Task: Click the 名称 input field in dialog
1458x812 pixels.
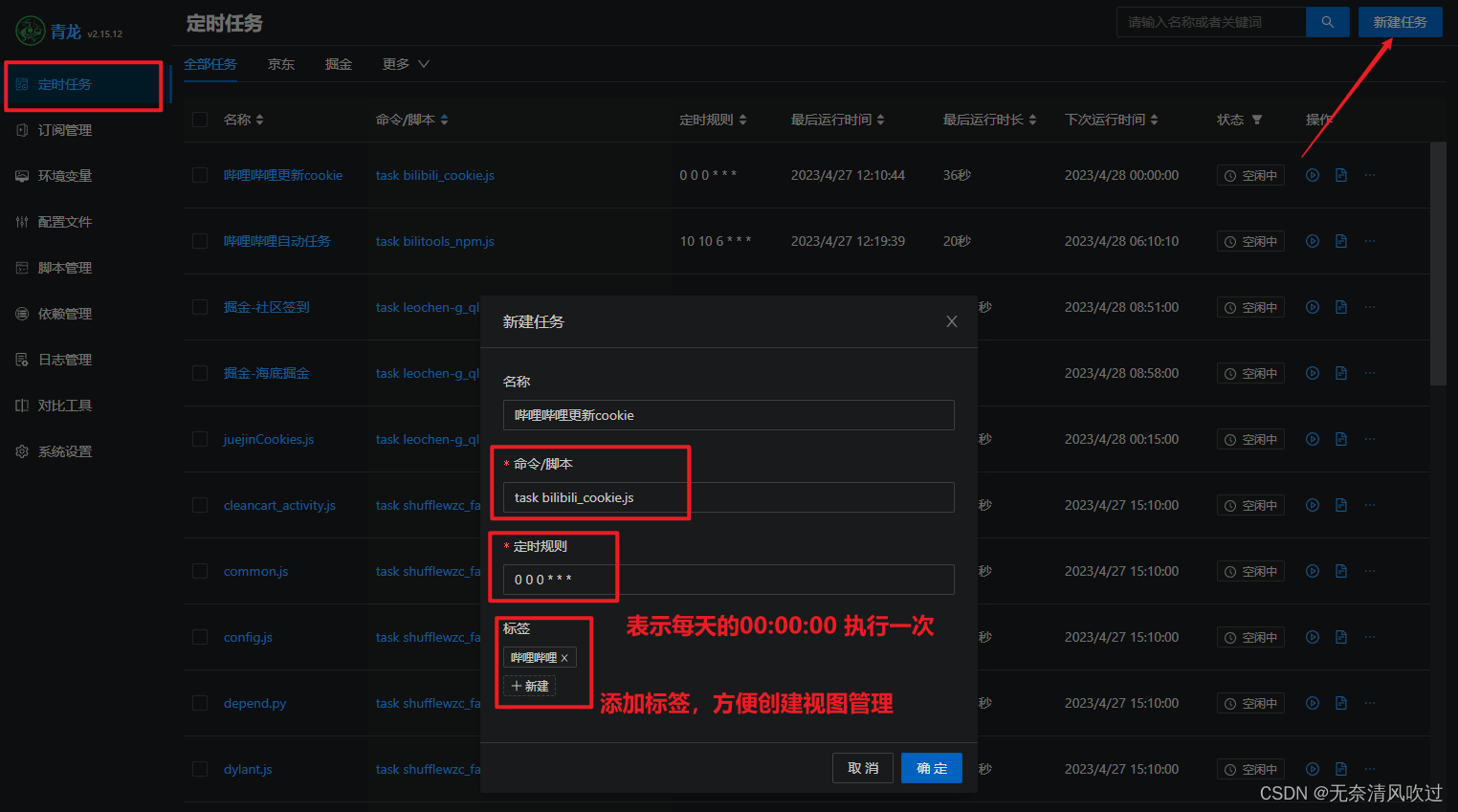Action: [x=729, y=415]
